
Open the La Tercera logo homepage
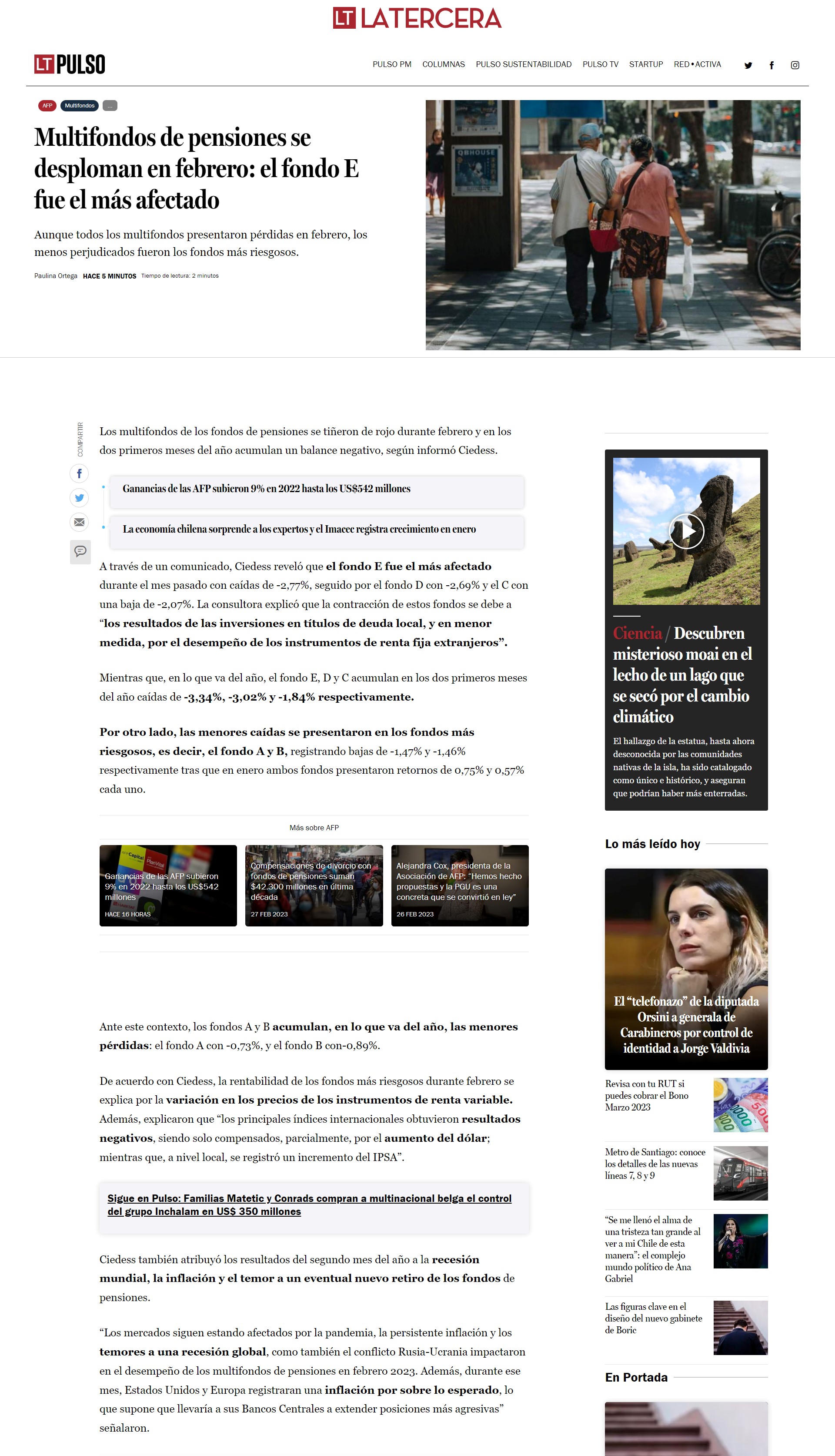pyautogui.click(x=417, y=18)
